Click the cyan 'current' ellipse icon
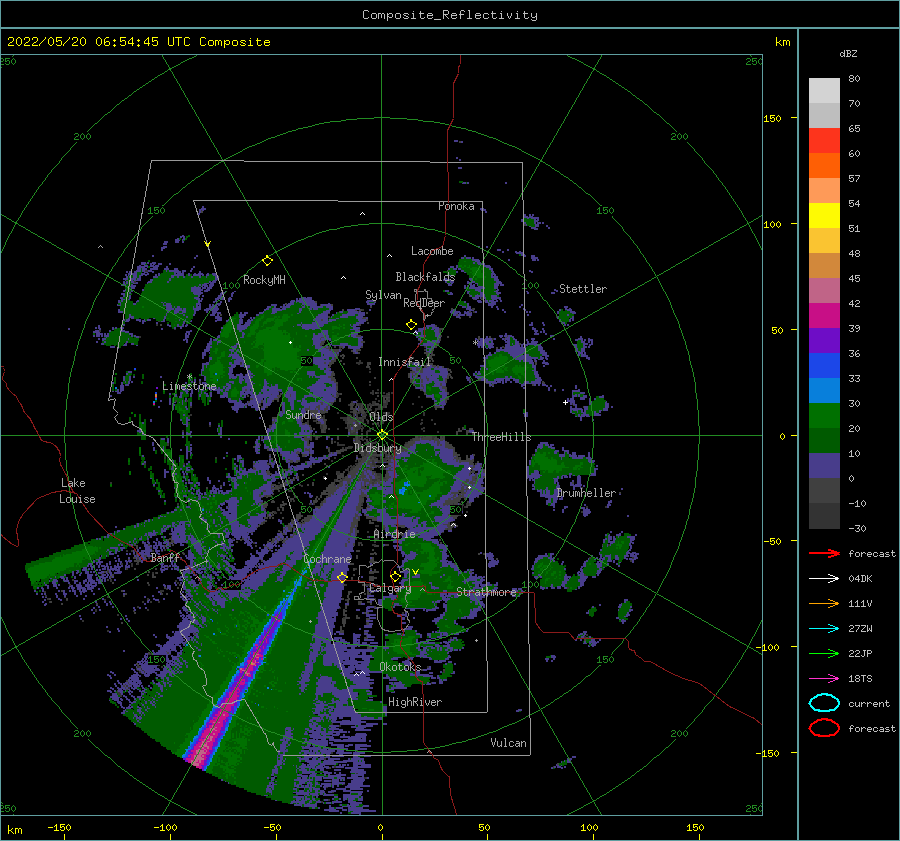The width and height of the screenshot is (900, 841). coord(824,703)
